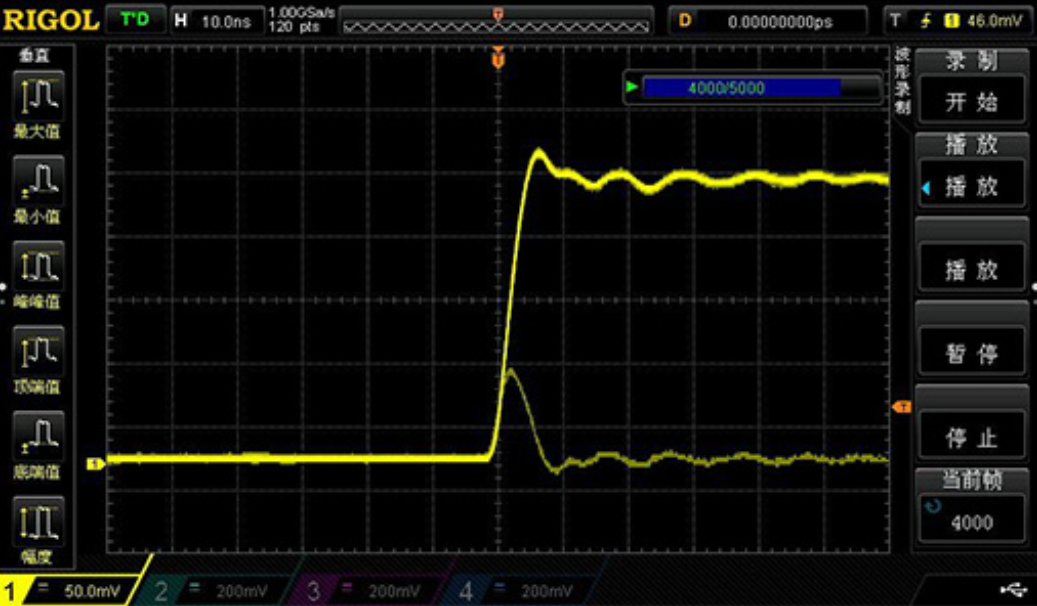The width and height of the screenshot is (1037, 606).
Task: Click the RIGOL logo
Action: click(52, 15)
